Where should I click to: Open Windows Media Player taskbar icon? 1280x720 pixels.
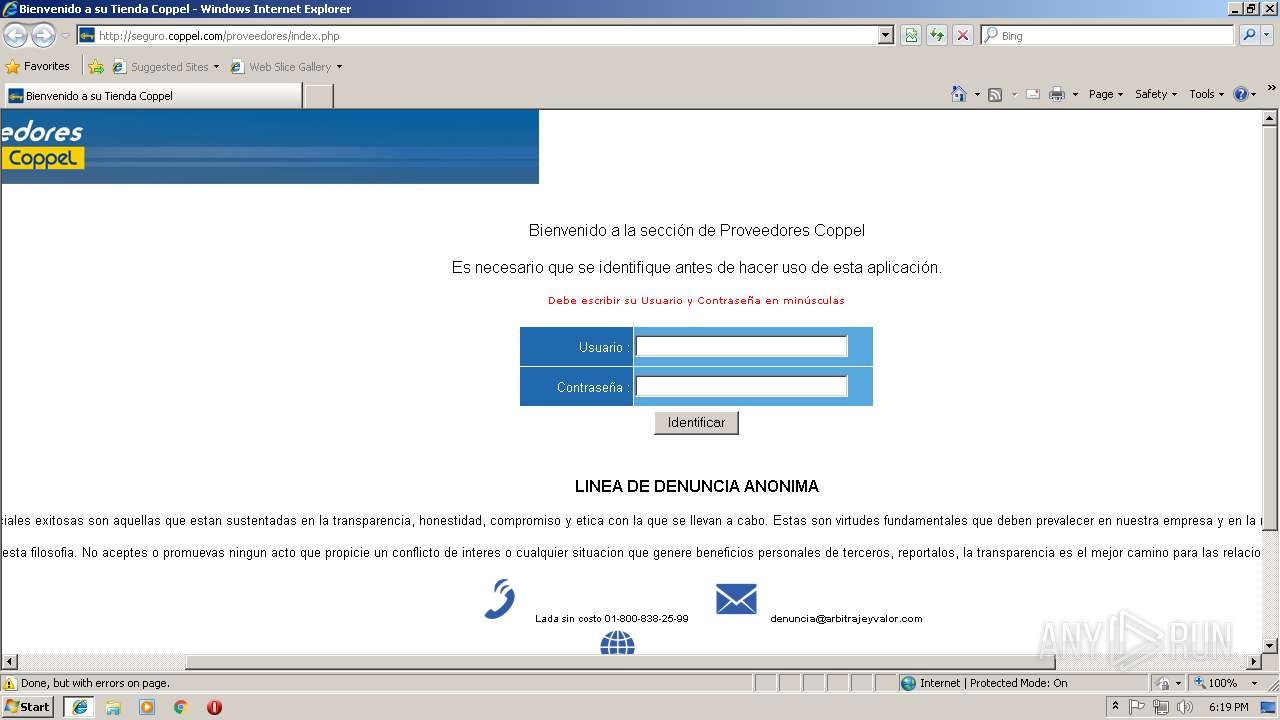pyautogui.click(x=147, y=707)
